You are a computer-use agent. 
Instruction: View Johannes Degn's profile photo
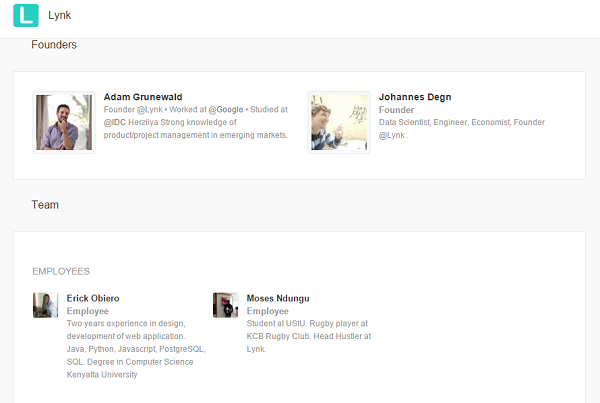tap(339, 122)
